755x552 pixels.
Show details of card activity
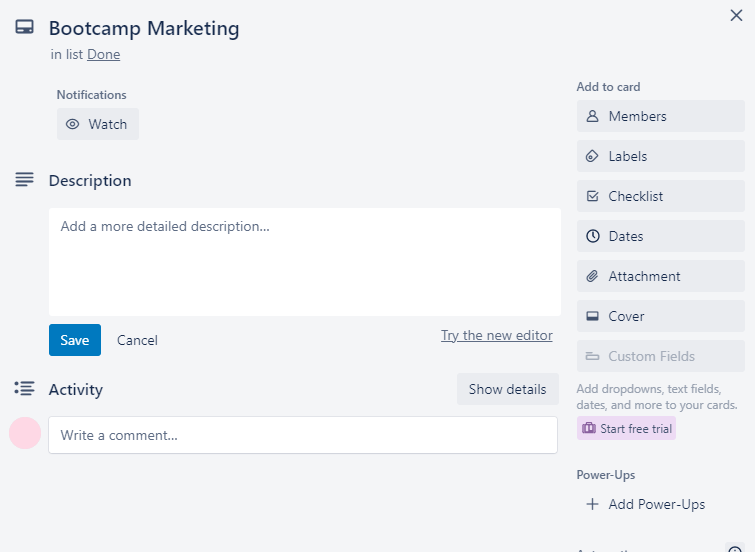click(508, 389)
